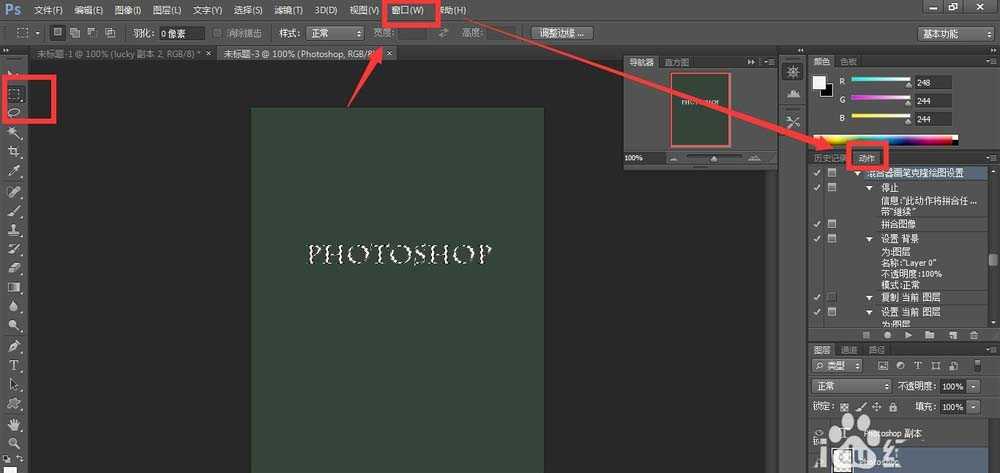Select the Rectangular Marquee tool

[x=15, y=93]
